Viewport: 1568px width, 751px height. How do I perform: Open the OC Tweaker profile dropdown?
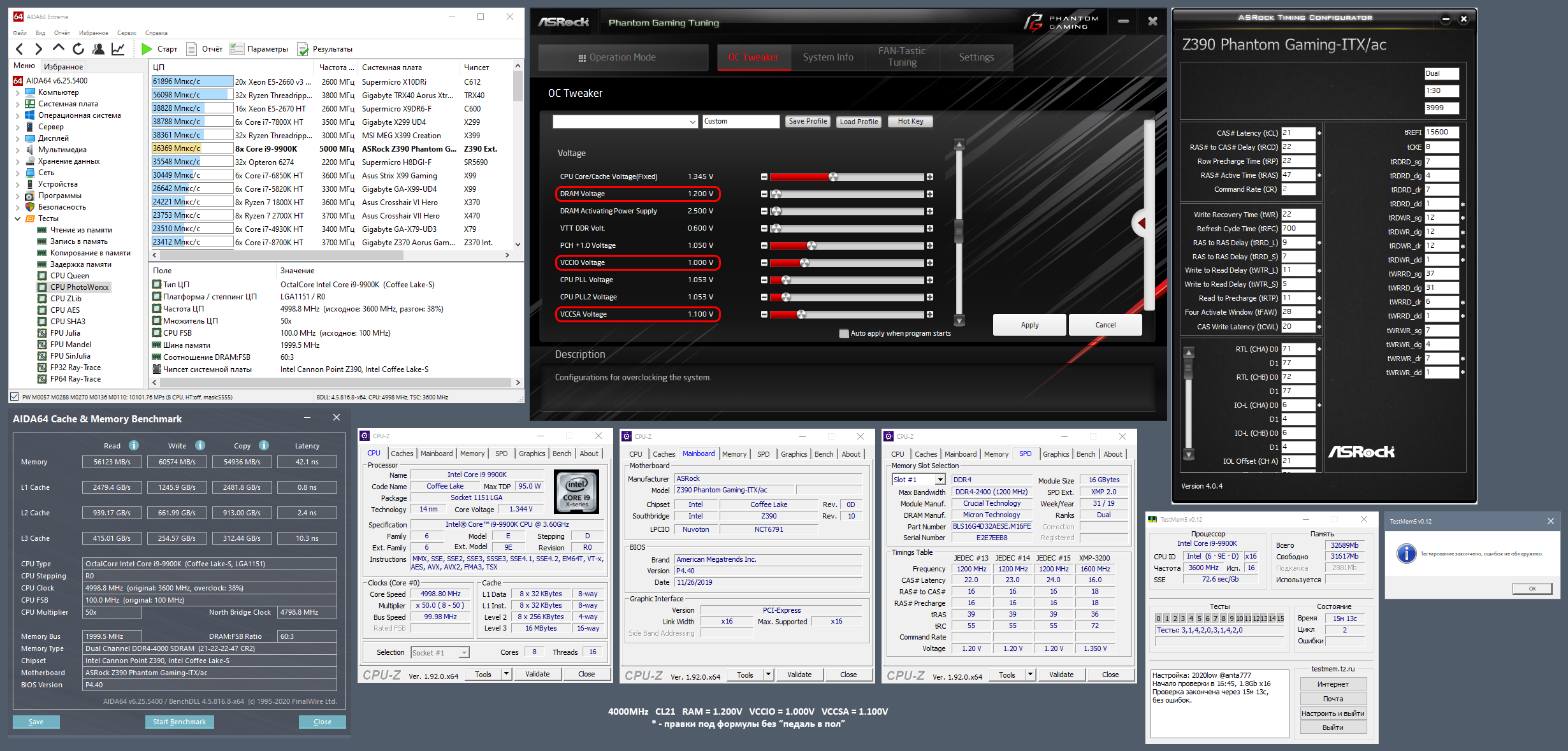[x=692, y=122]
